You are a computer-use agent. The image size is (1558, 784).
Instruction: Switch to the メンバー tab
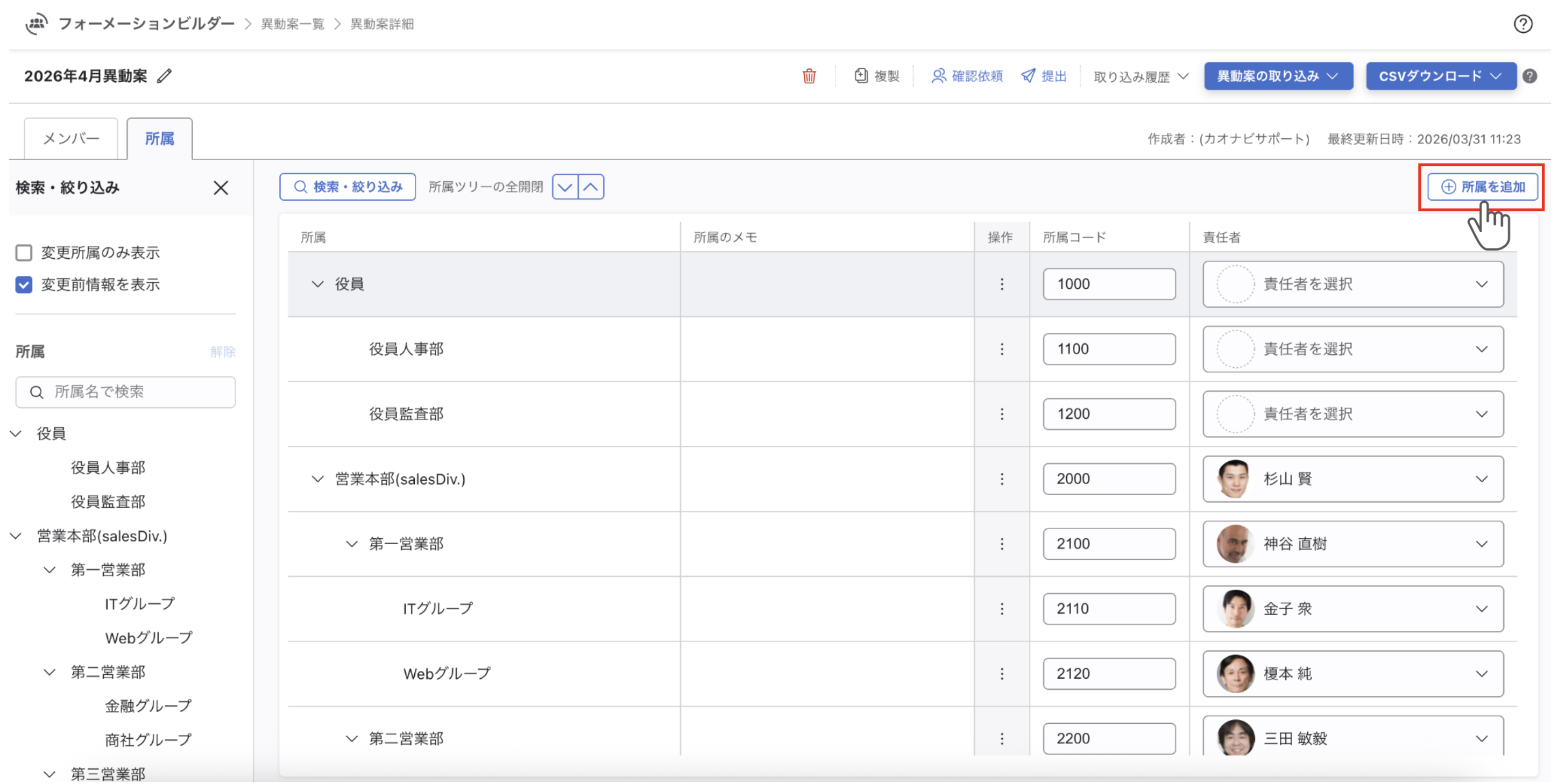click(71, 139)
